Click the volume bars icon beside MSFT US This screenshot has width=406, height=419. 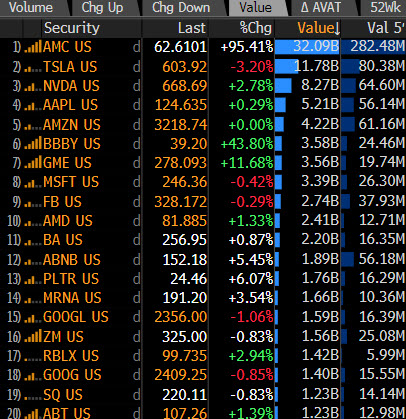[33, 182]
